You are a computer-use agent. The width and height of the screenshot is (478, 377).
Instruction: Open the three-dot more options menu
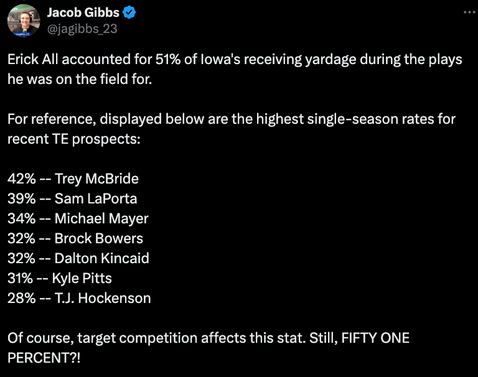[x=469, y=12]
